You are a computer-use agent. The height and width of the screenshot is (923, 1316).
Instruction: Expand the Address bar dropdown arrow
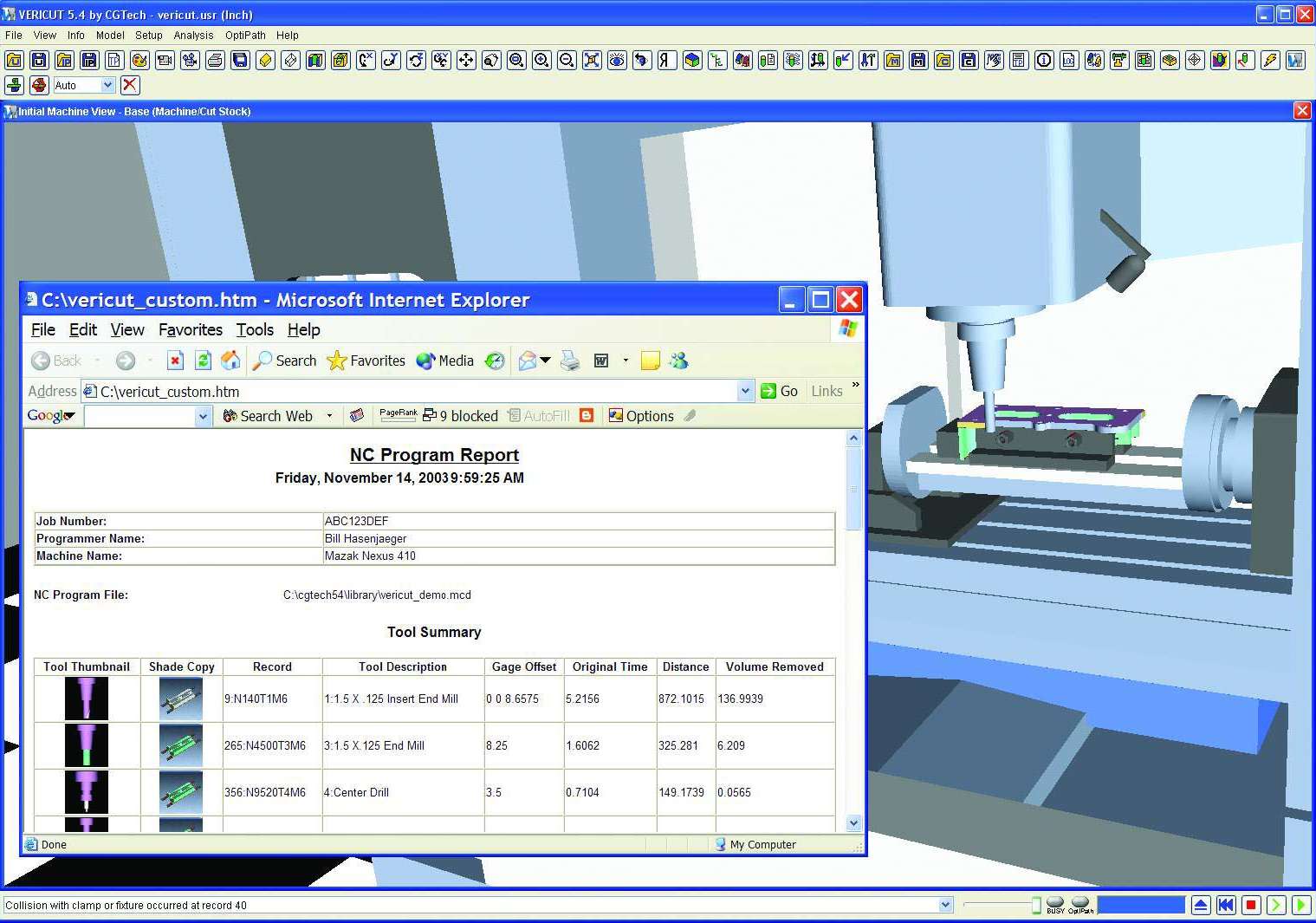[x=745, y=391]
